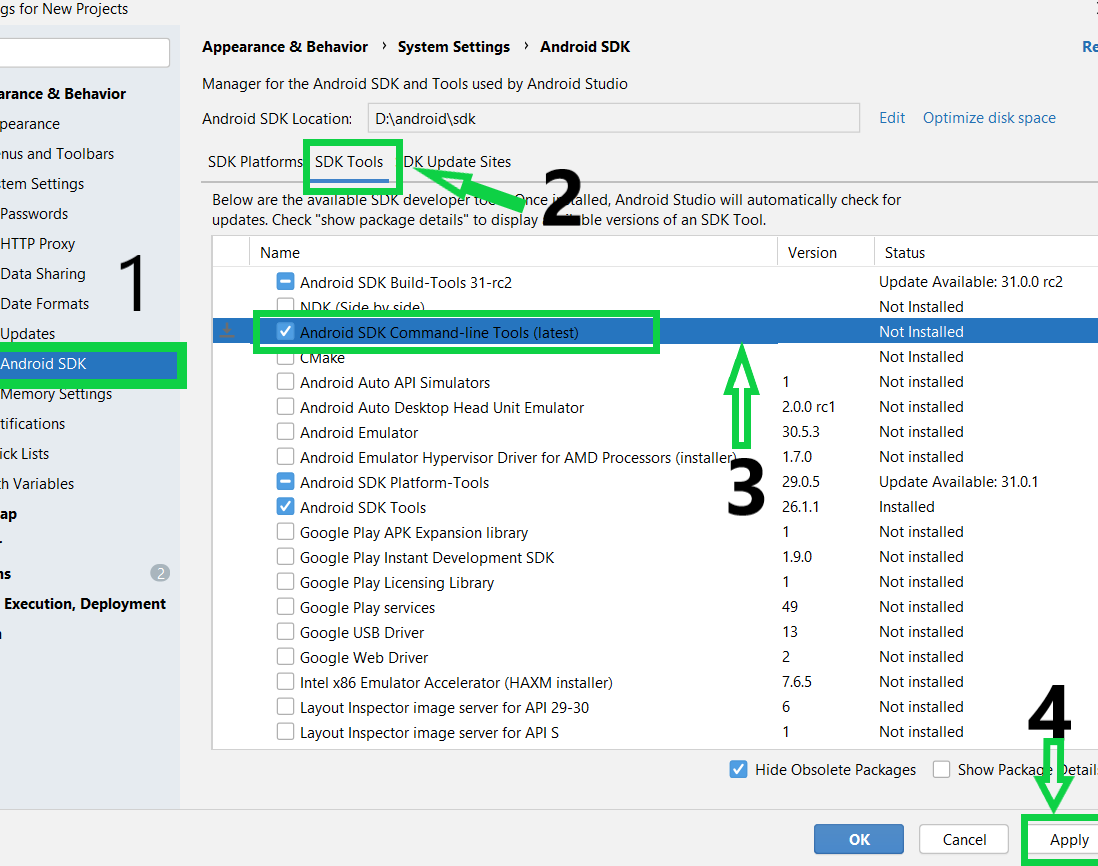
Task: Open HTTP Proxy settings
Action: (x=38, y=244)
